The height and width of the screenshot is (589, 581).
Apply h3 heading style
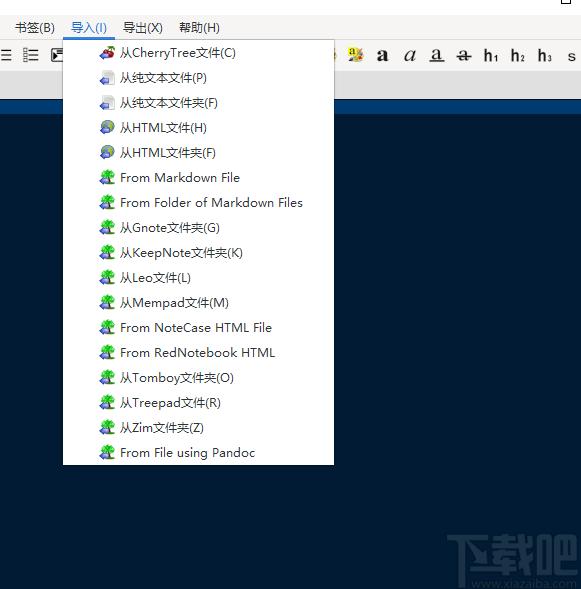[x=545, y=56]
